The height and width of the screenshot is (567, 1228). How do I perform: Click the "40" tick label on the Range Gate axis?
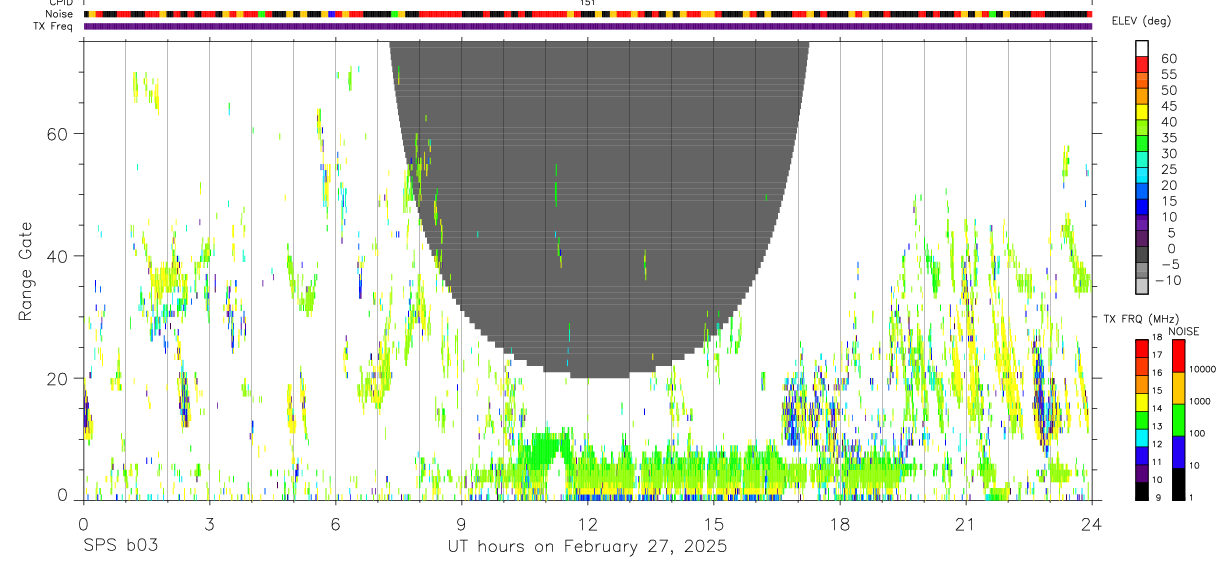tap(57, 256)
